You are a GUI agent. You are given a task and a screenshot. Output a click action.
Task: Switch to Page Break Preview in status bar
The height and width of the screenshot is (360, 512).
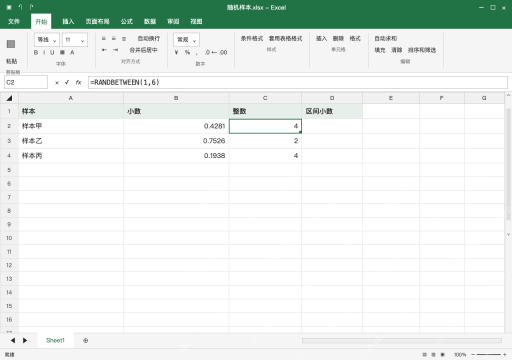443,355
